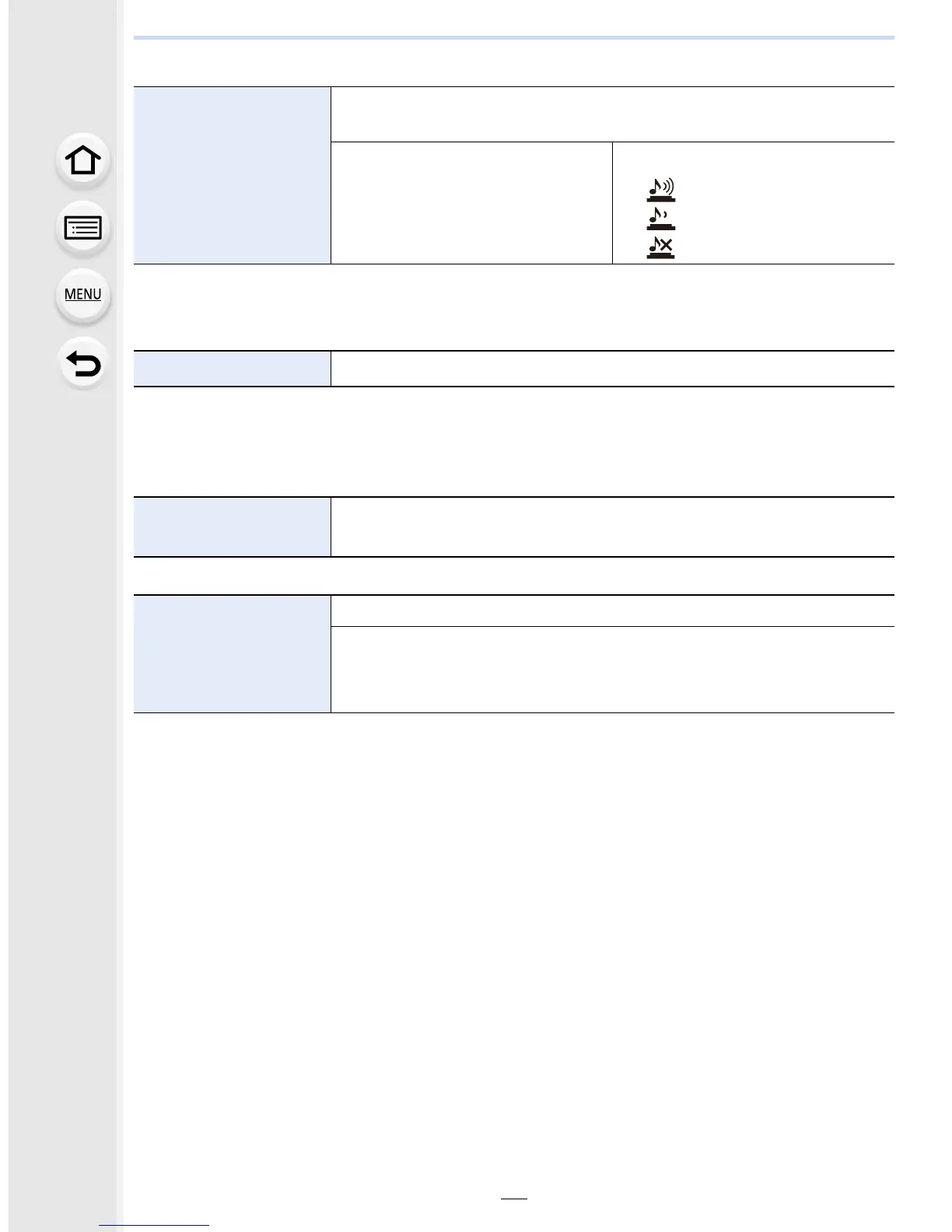
Task: Click the blue header cell of the last table
Action: click(232, 654)
